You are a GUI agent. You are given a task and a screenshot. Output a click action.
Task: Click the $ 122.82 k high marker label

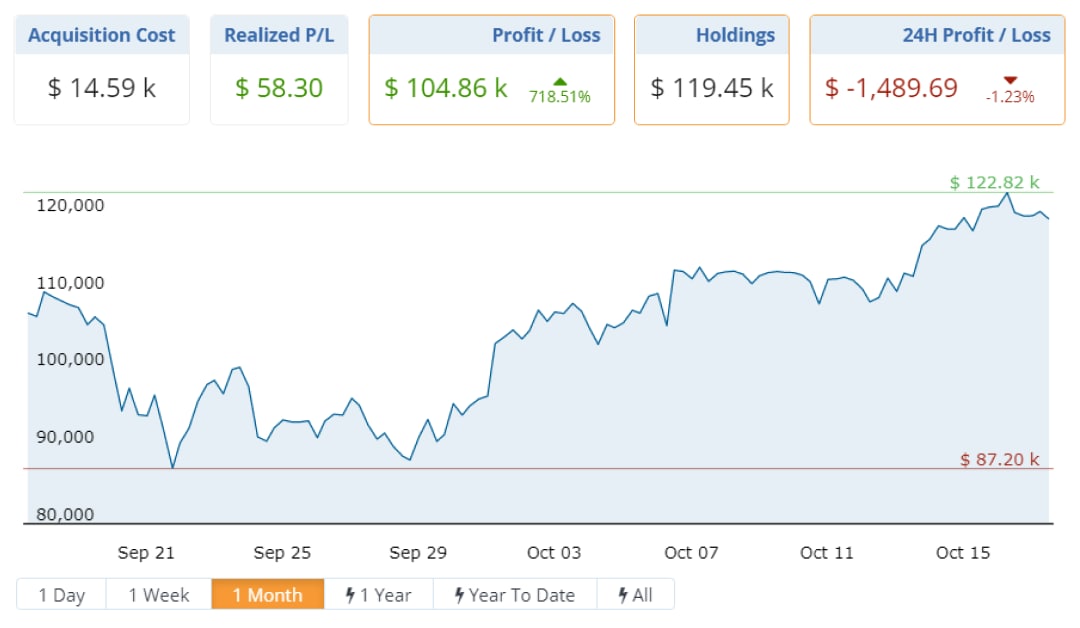pyautogui.click(x=994, y=182)
